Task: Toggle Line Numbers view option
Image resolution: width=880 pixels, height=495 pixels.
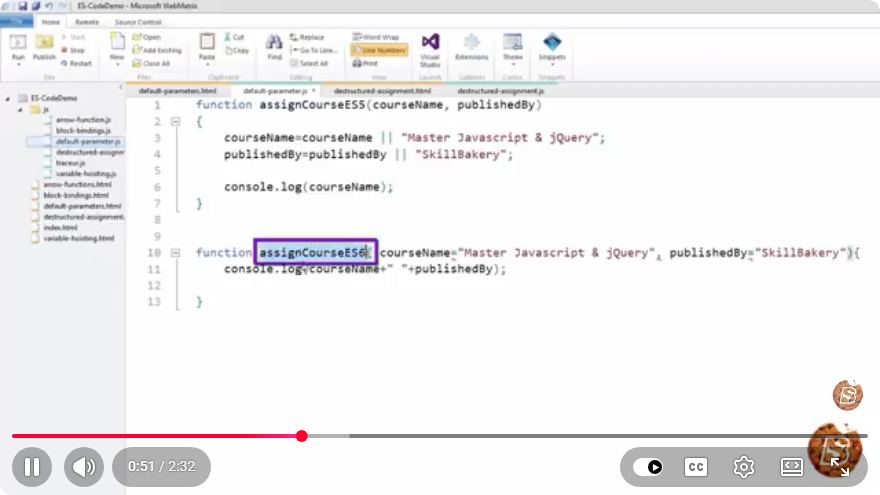Action: [x=379, y=50]
